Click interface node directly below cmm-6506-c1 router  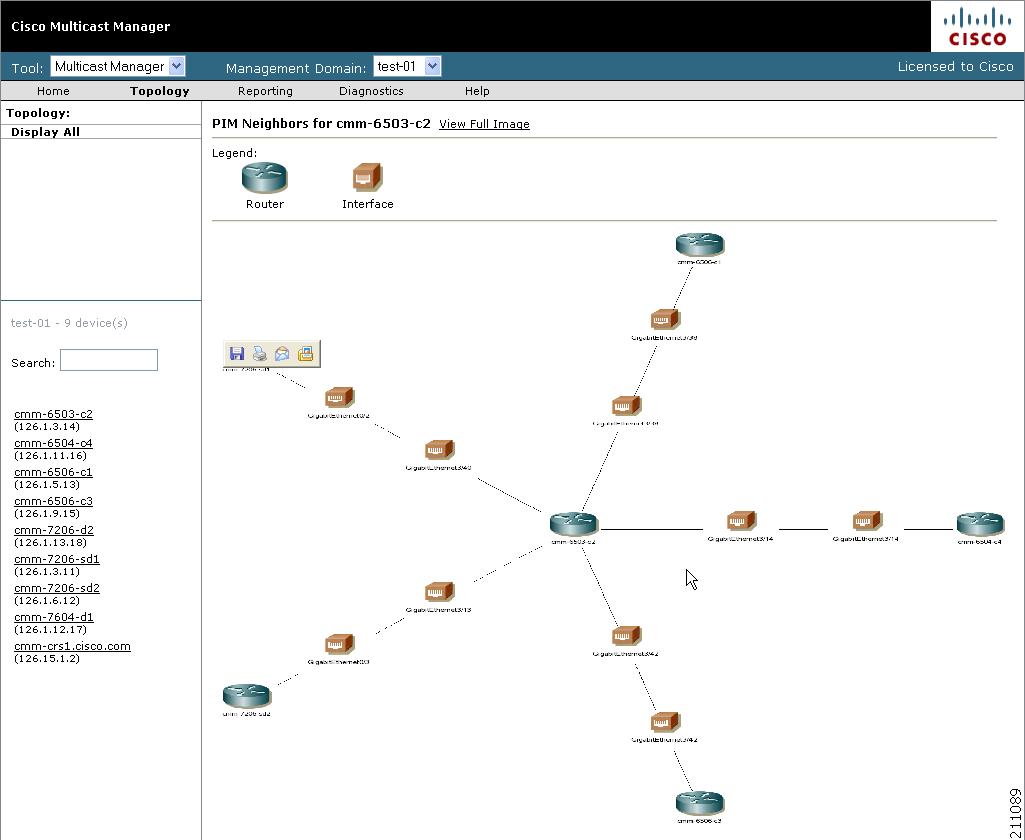[x=665, y=320]
